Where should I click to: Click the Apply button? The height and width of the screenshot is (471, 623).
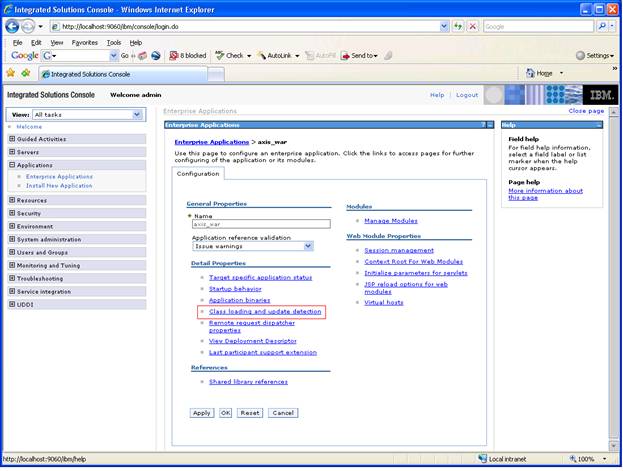tap(202, 413)
